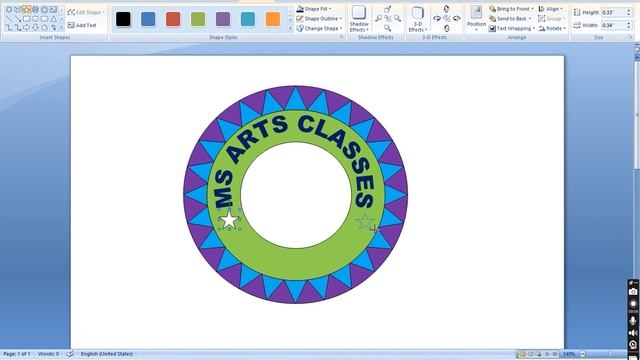The height and width of the screenshot is (360, 640).
Task: Toggle the recorder speaker audio
Action: (633, 333)
